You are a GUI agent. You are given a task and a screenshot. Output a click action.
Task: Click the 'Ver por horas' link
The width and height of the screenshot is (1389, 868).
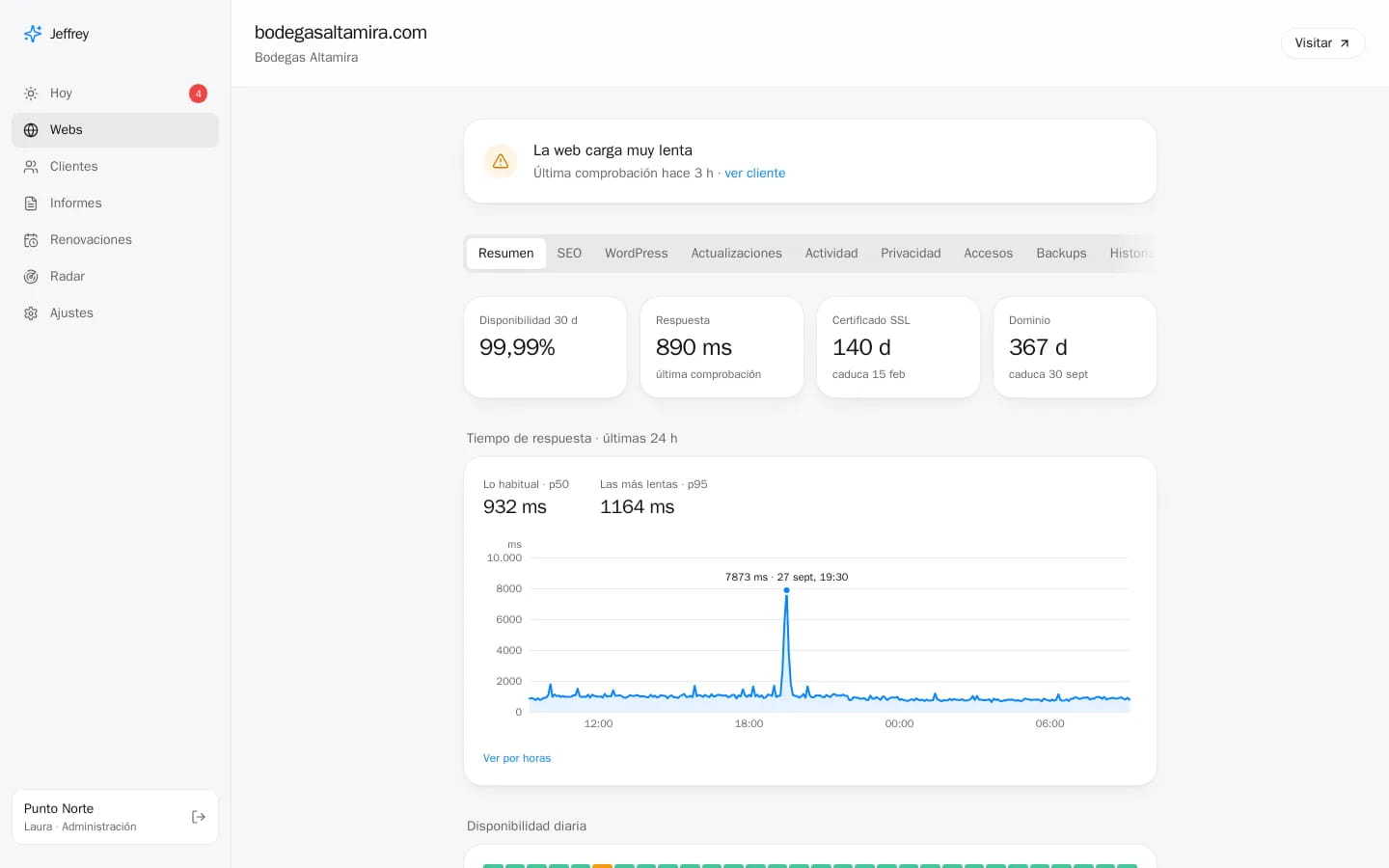pos(517,758)
